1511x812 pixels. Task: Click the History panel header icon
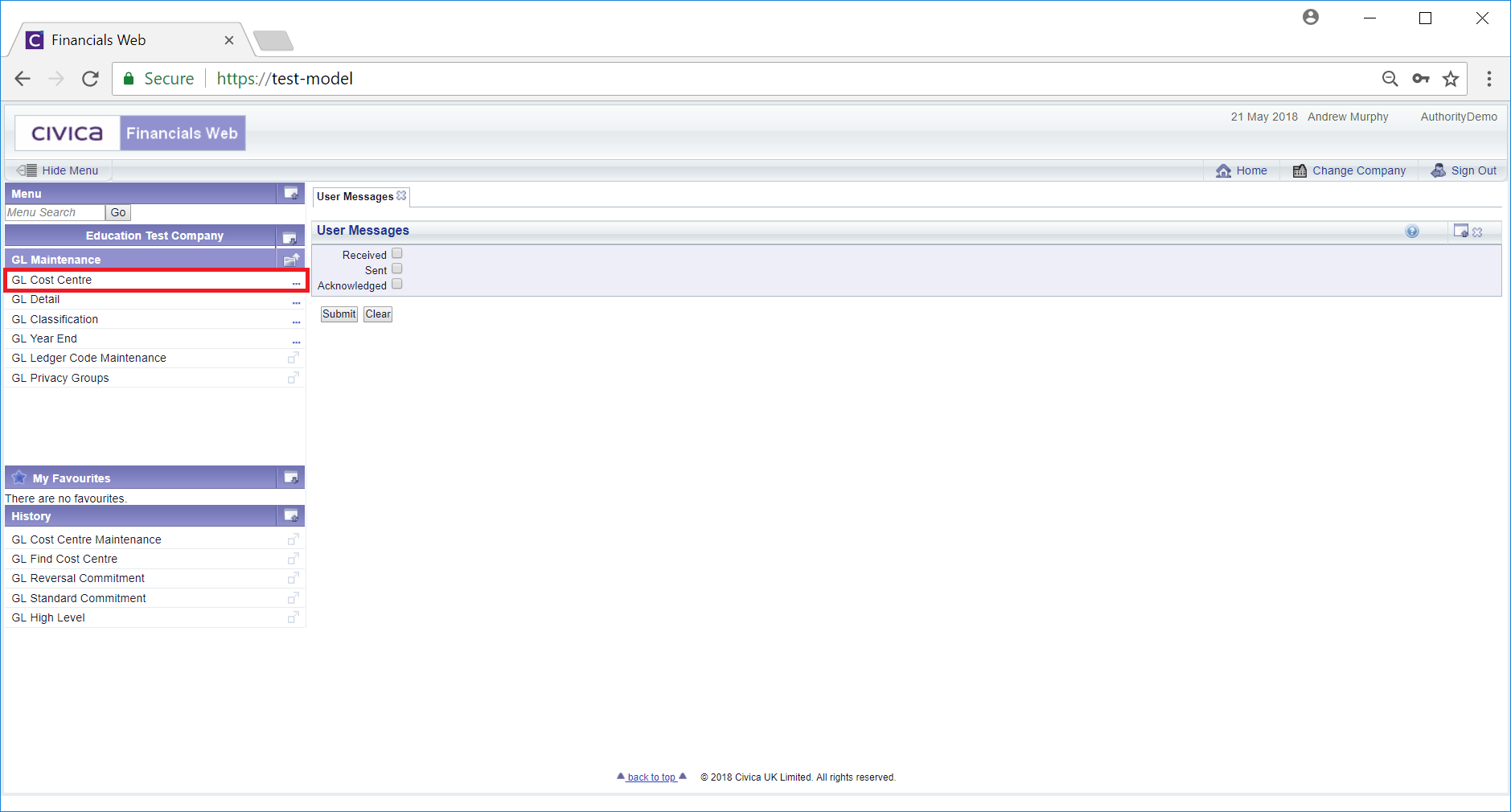pyautogui.click(x=291, y=515)
